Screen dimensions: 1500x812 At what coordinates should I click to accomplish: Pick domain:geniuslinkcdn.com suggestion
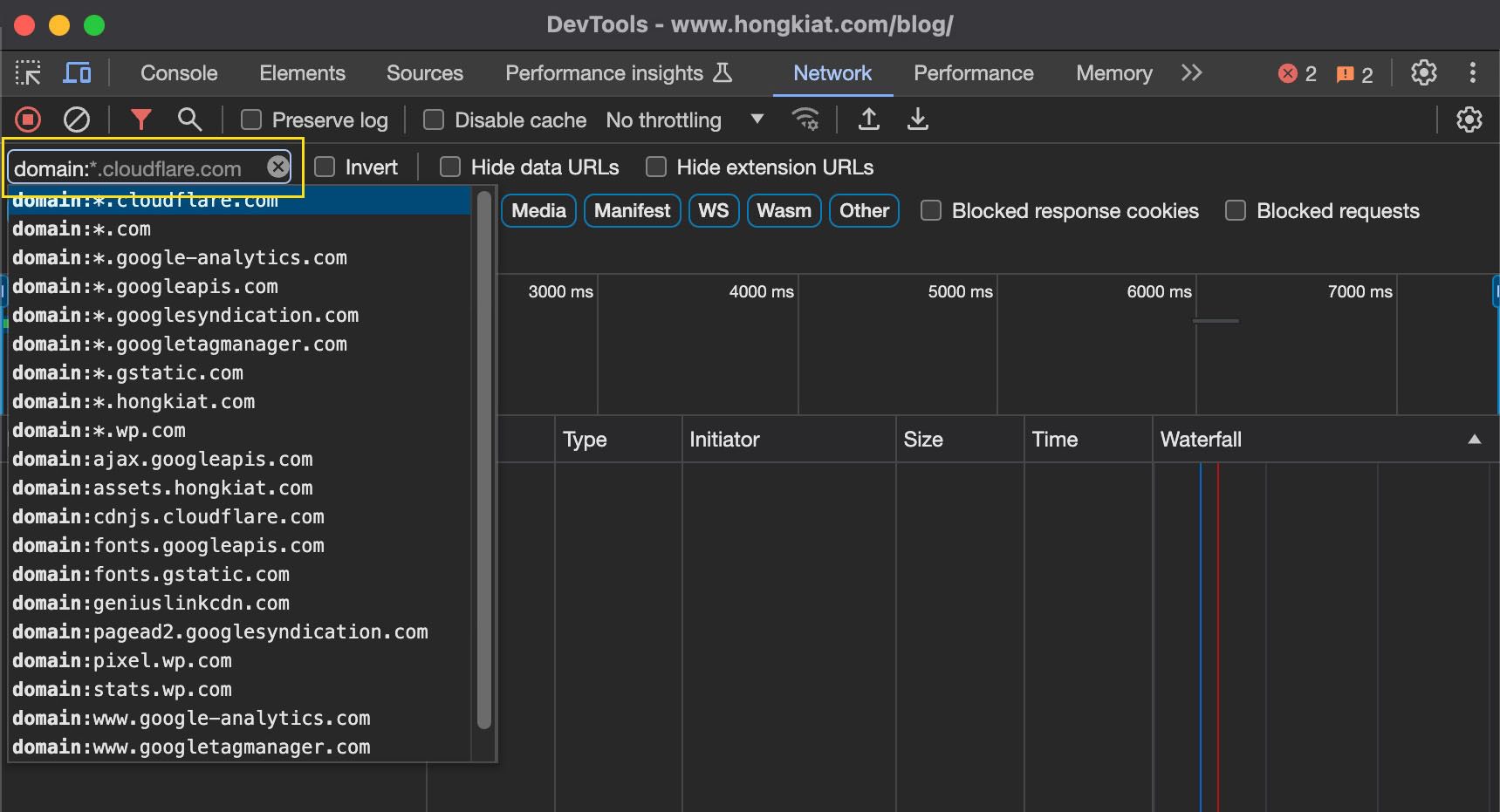coord(240,603)
